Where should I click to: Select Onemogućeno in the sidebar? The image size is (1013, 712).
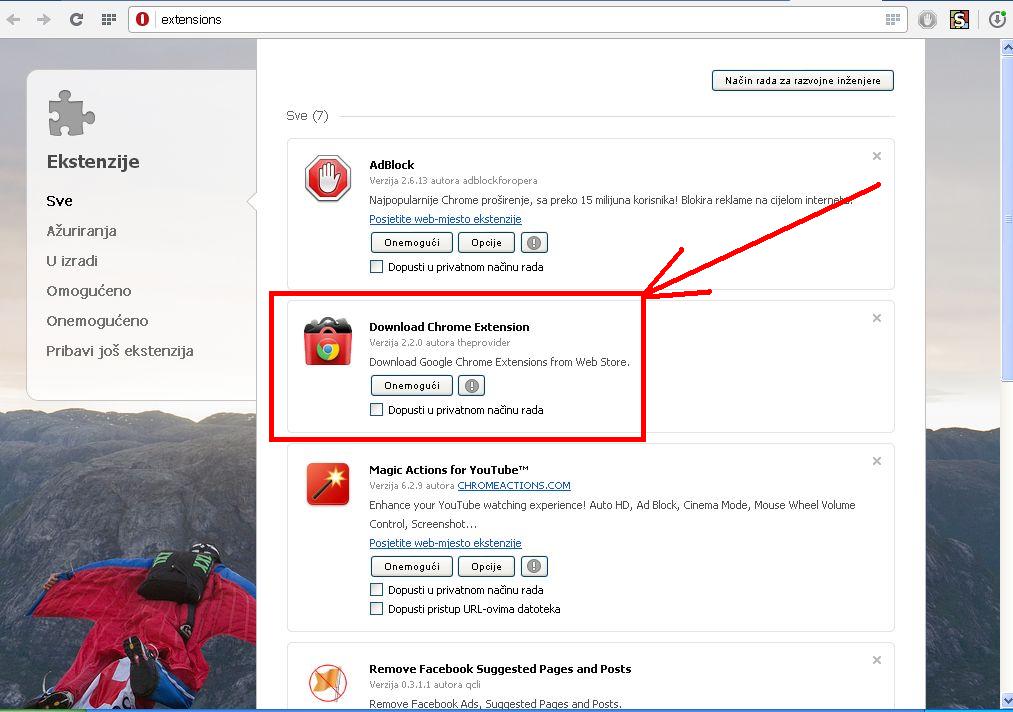coord(97,320)
